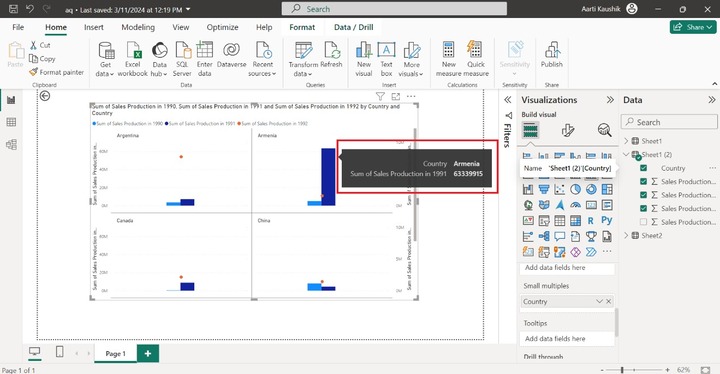This screenshot has width=720, height=374.
Task: Uncheck the first Sales Production field
Action: click(643, 181)
